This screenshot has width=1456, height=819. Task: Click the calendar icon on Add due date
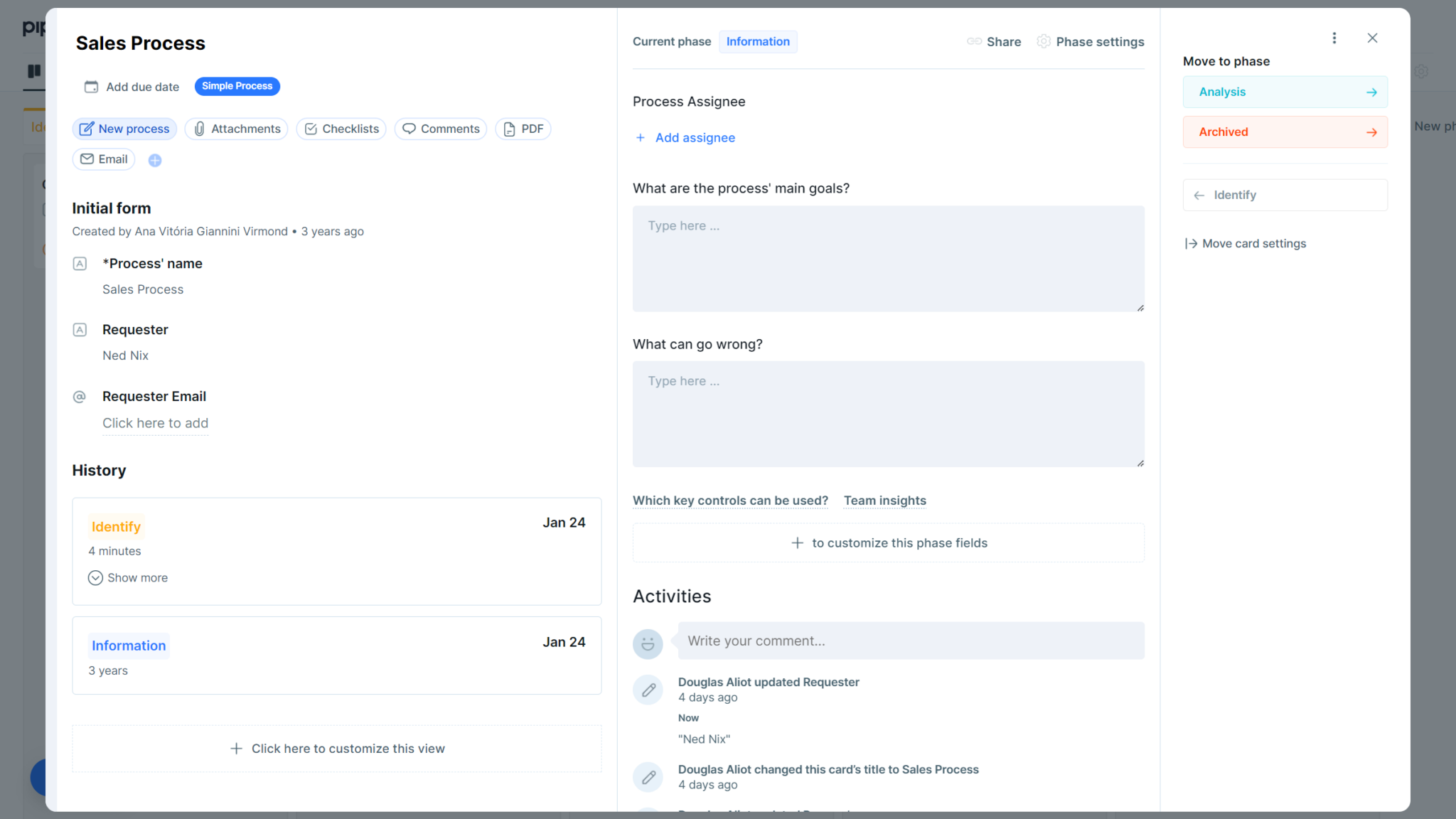90,86
